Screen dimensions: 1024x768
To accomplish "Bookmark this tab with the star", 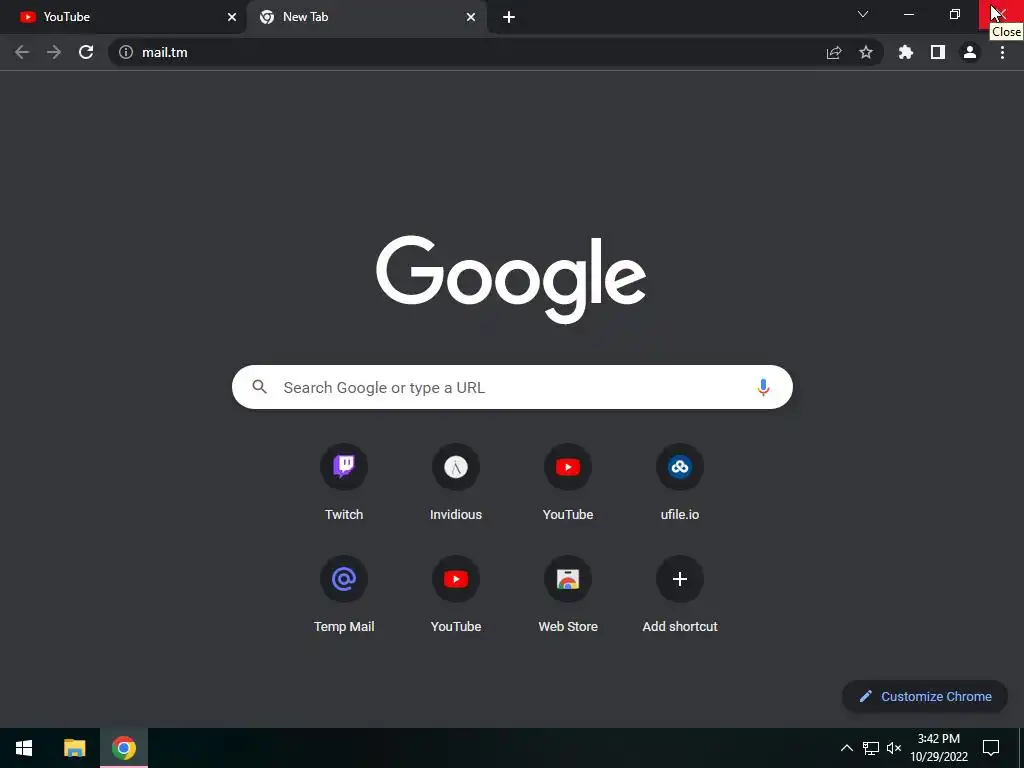I will click(866, 52).
